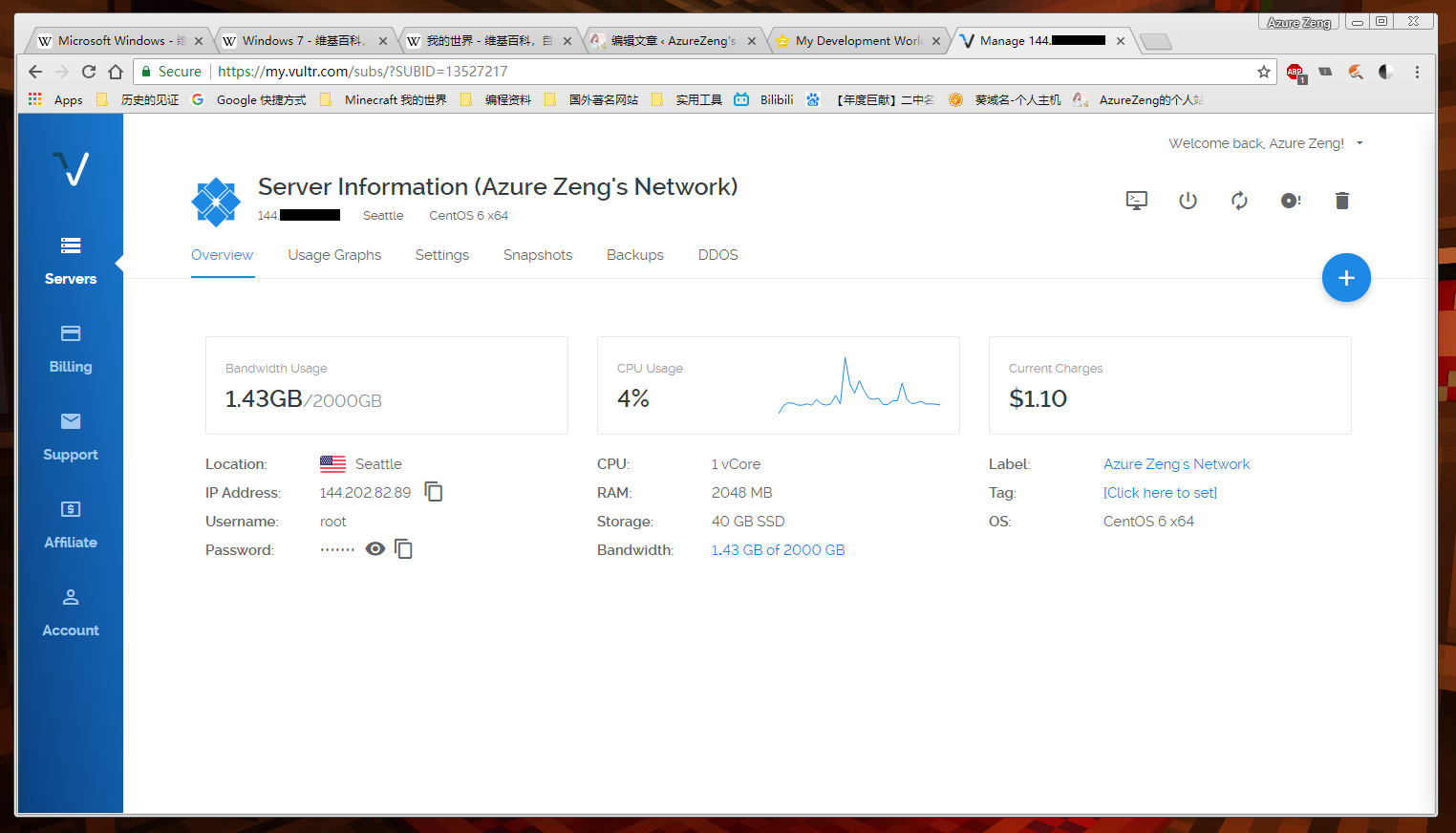Open the Minecraft 我的世界 bookmark
The height and width of the screenshot is (833, 1456).
coord(383,99)
